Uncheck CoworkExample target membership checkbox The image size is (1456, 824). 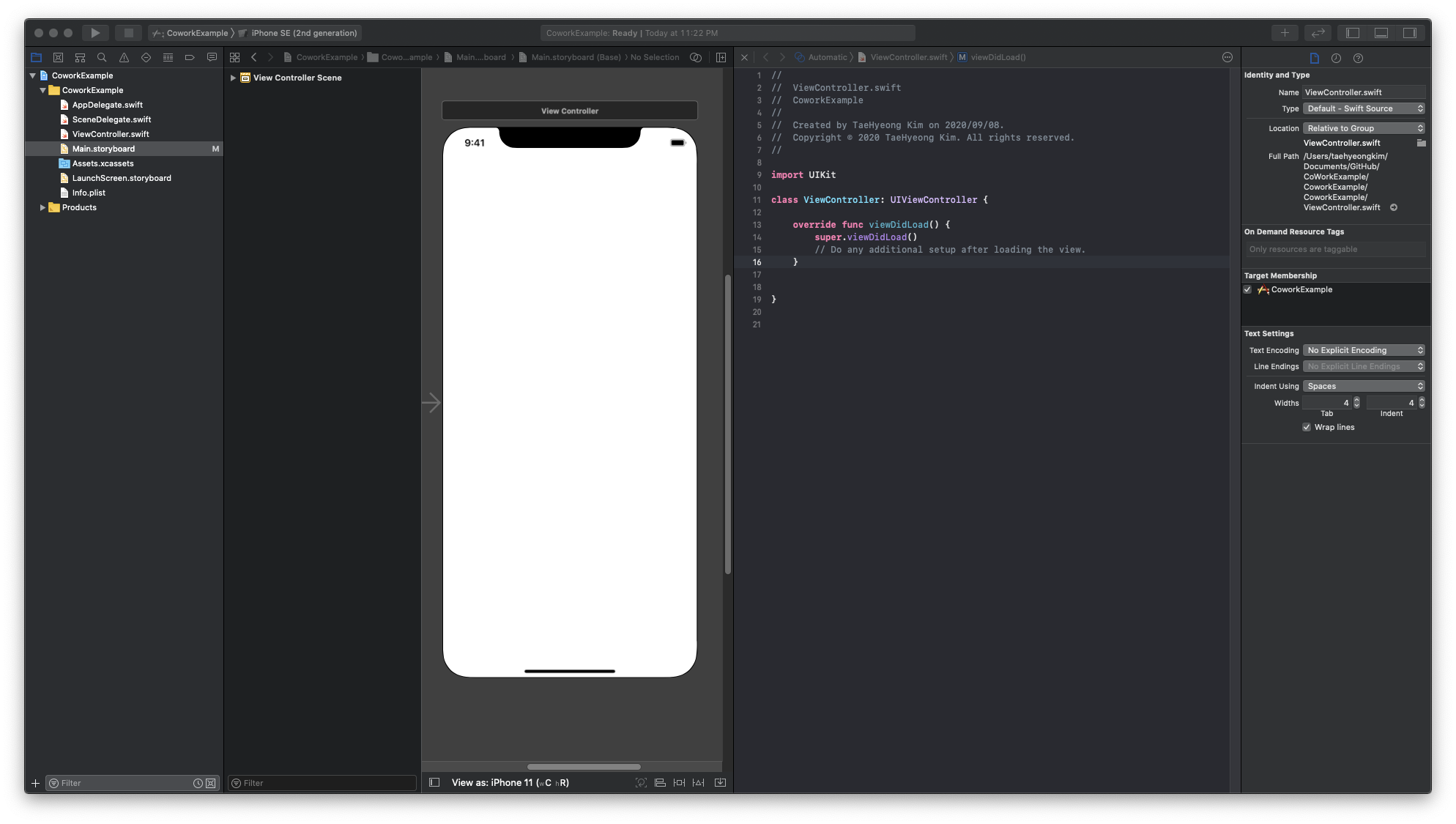pos(1247,289)
